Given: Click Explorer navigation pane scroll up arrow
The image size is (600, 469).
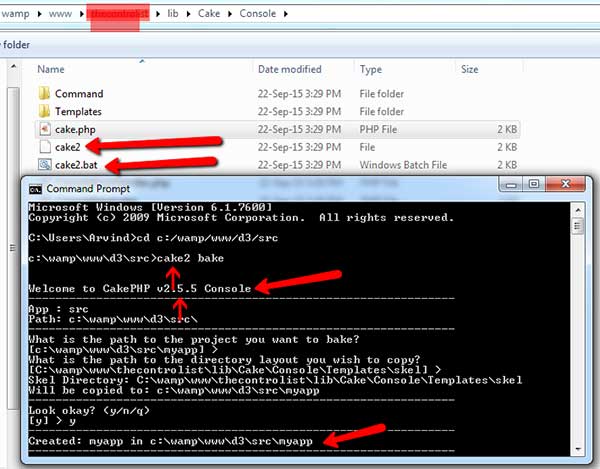Looking at the screenshot, I should 13,67.
